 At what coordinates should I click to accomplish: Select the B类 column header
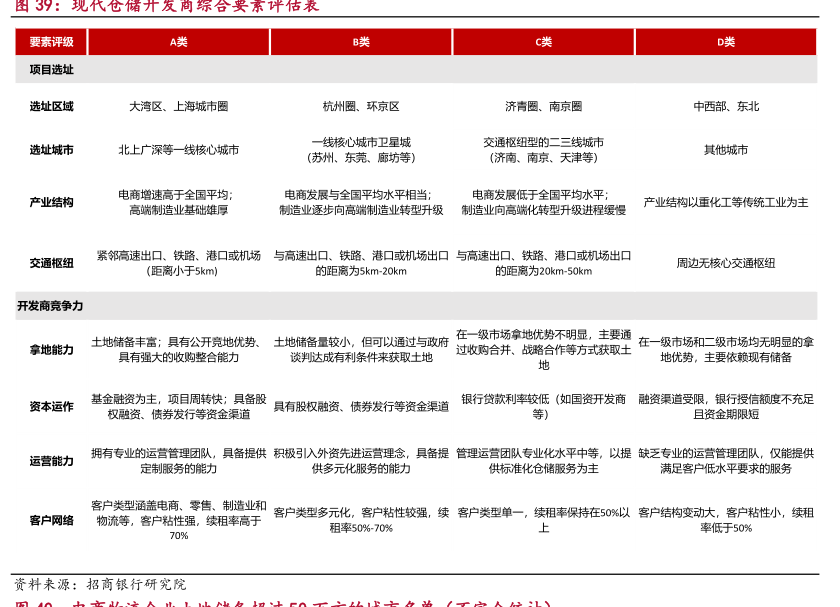pos(361,42)
